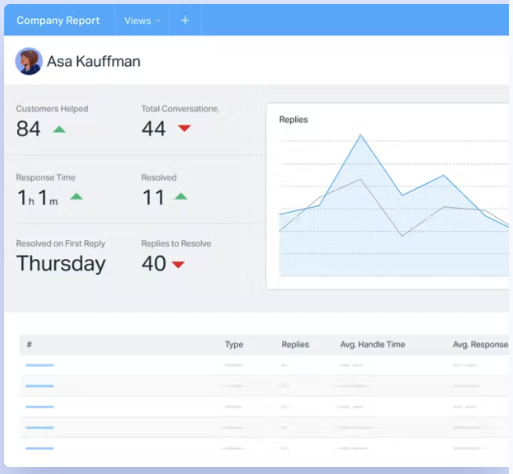
Task: Sort table by Type column header
Action: click(234, 344)
